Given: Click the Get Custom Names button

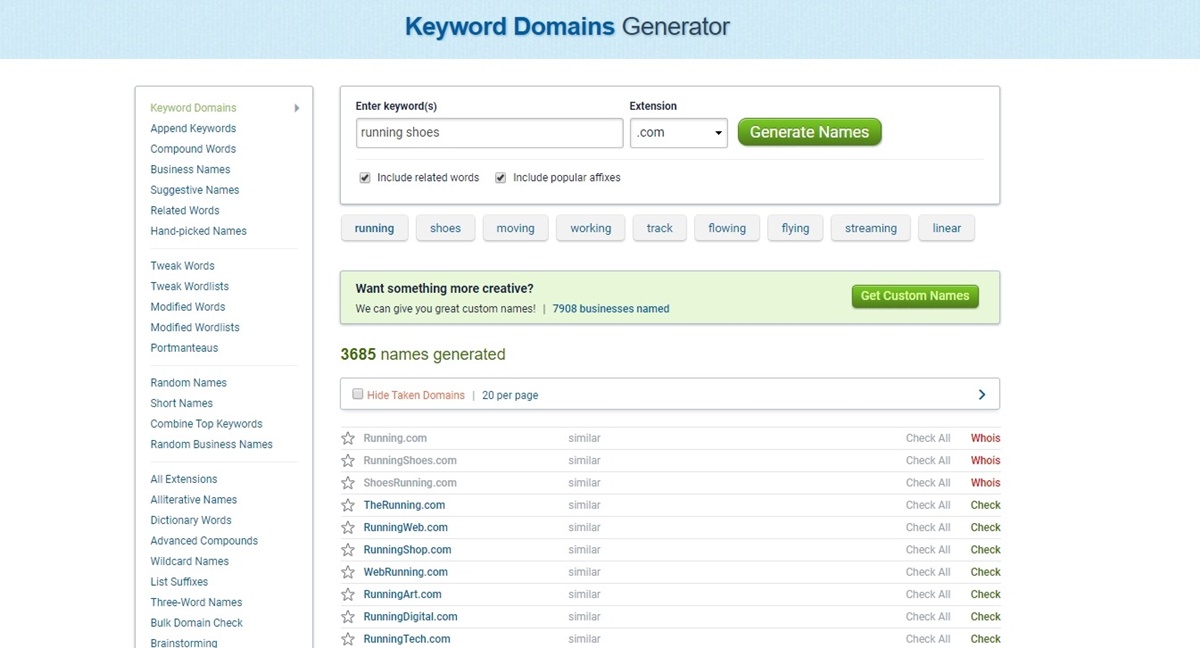Looking at the screenshot, I should point(914,296).
